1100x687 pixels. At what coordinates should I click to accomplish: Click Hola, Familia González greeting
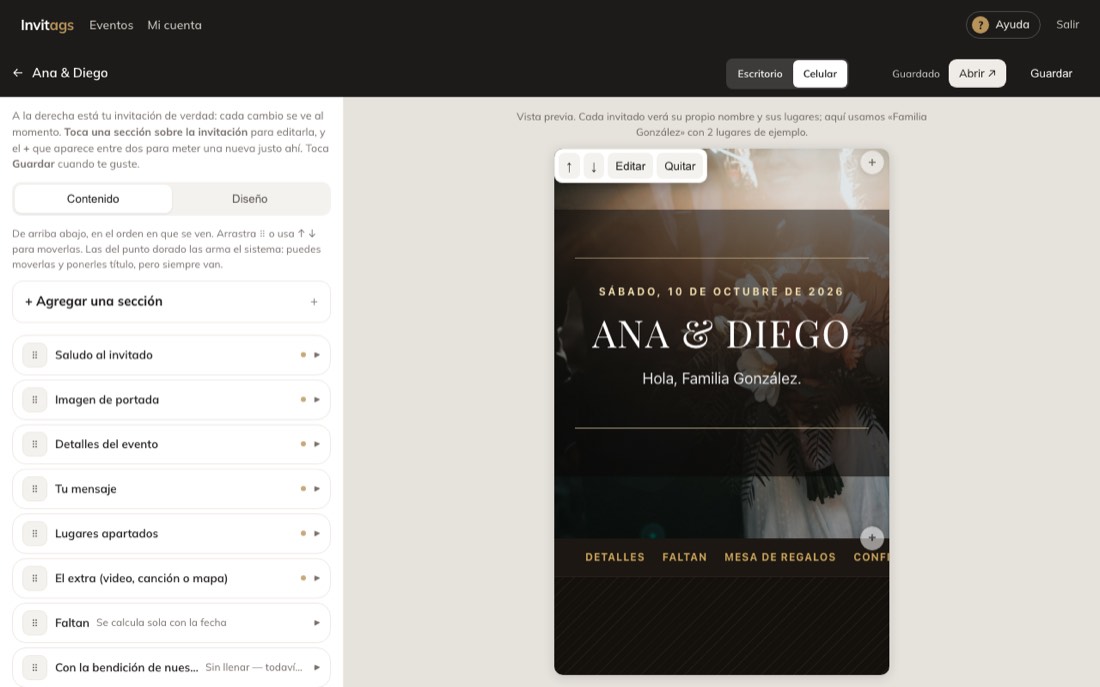pos(721,379)
